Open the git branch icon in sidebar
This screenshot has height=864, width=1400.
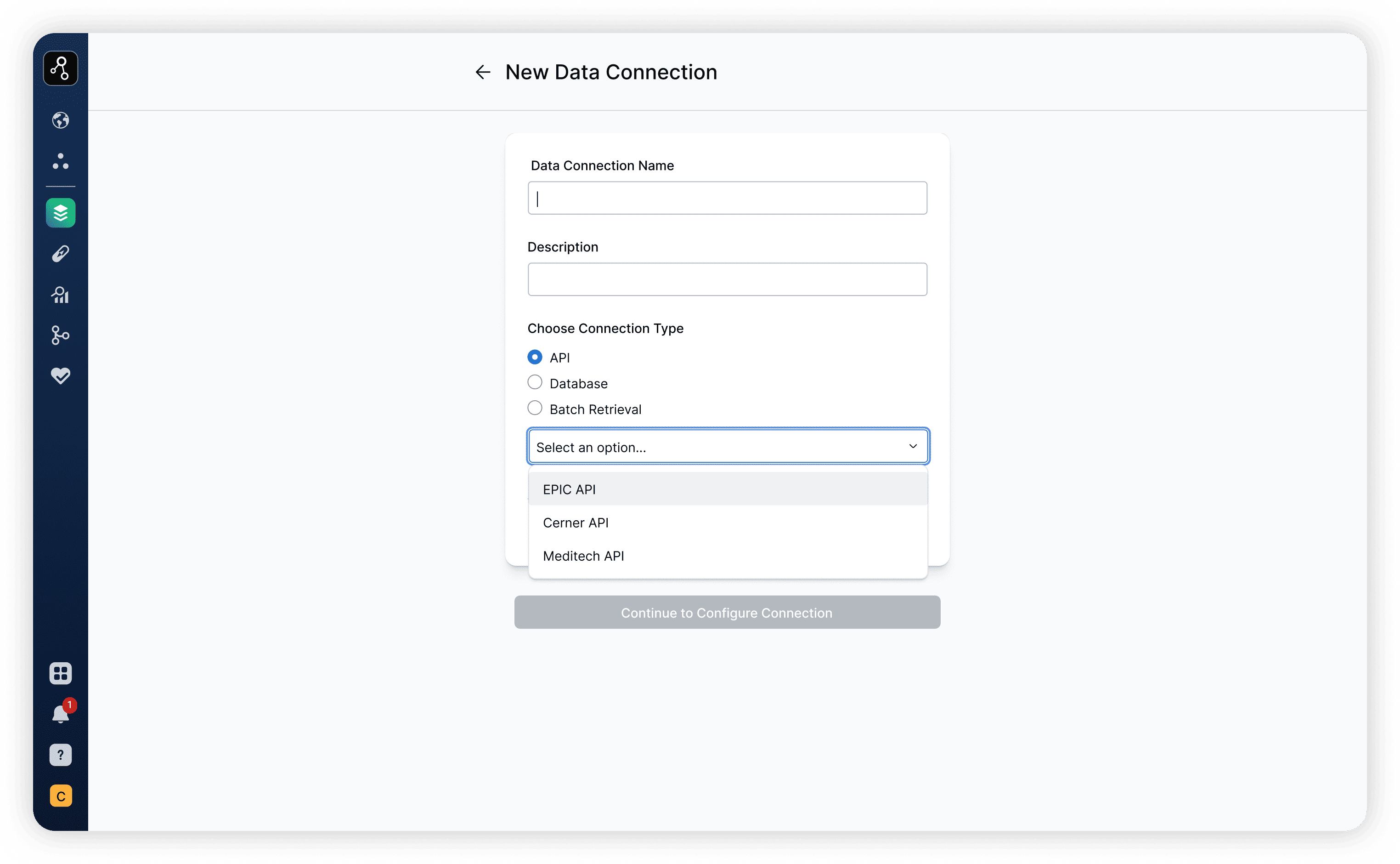61,335
